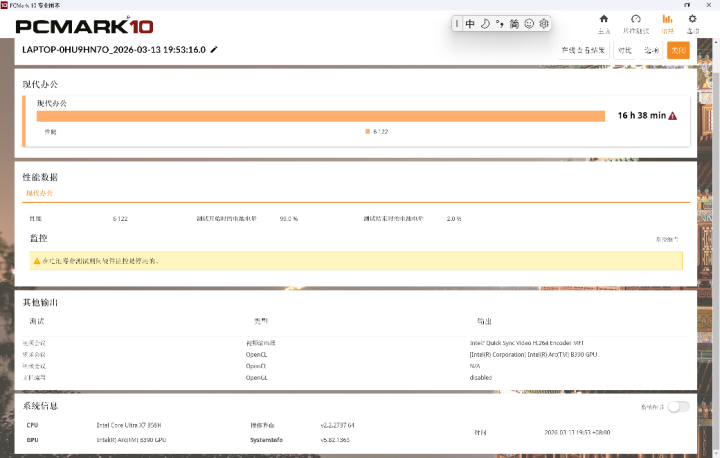This screenshot has width=720, height=458.
Task: Click the orange battery life progress bar
Action: [321, 116]
